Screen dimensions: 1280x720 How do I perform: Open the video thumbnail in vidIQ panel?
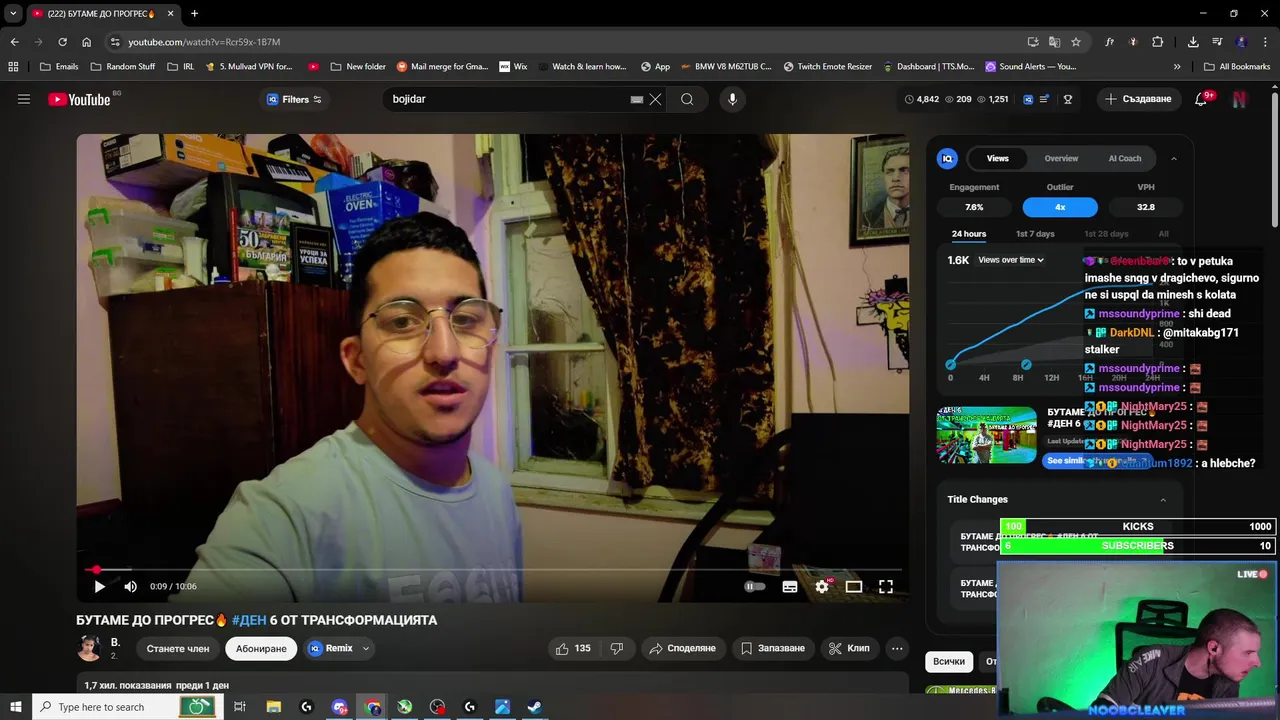987,435
